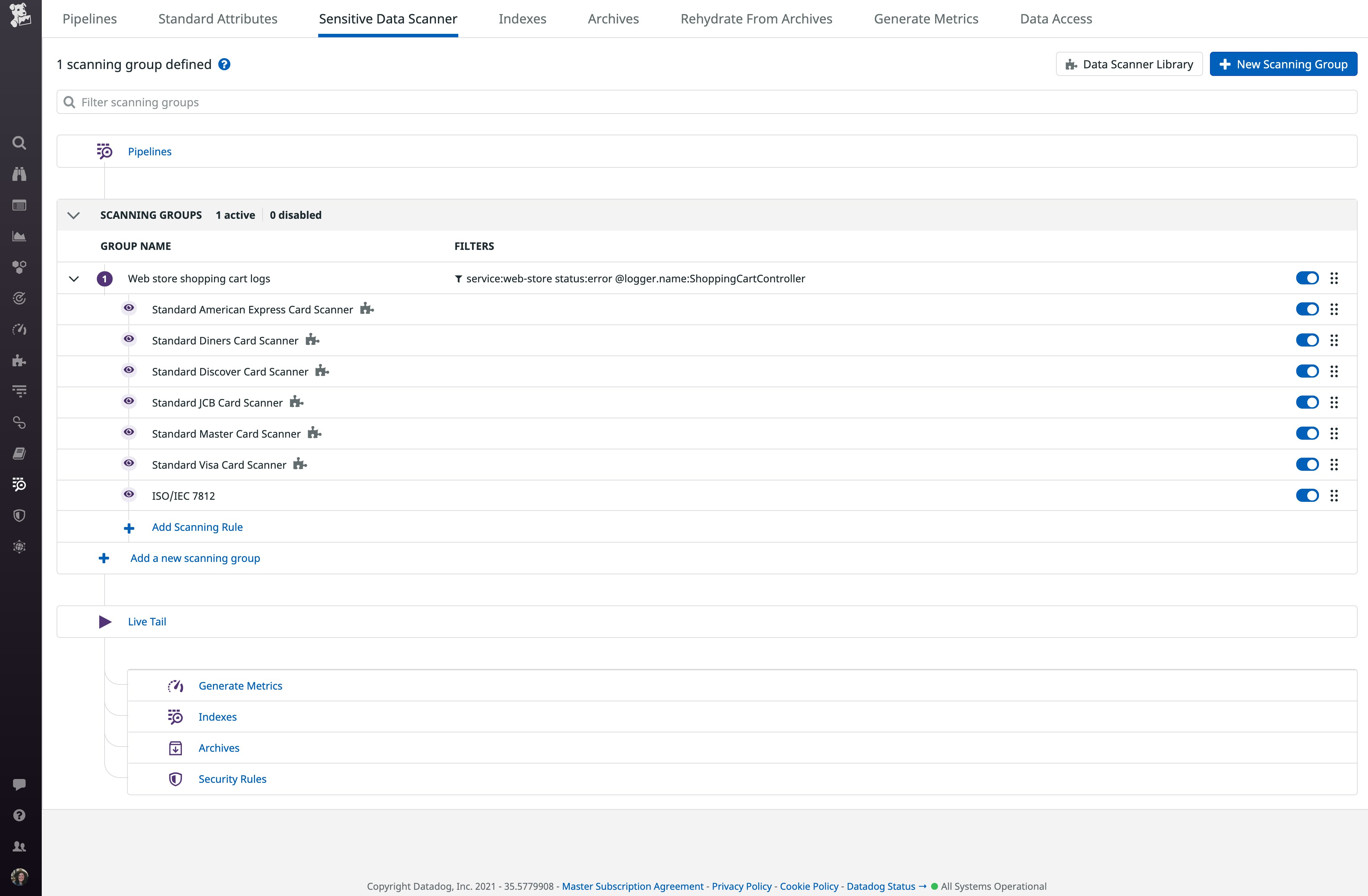Switch to the Indexes tab
Image resolution: width=1368 pixels, height=896 pixels.
click(x=522, y=19)
